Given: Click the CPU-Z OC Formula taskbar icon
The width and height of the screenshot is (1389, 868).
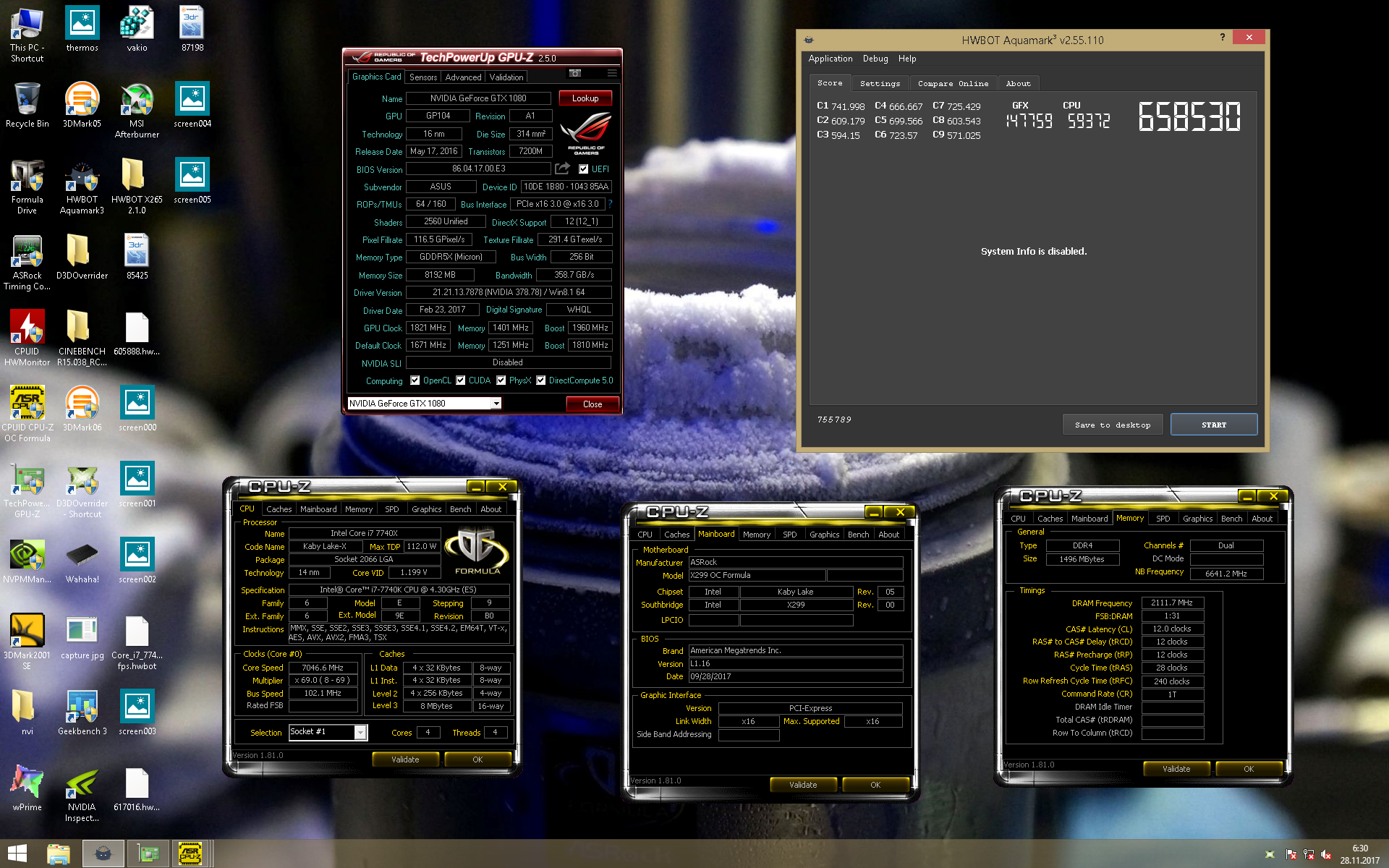Looking at the screenshot, I should (190, 854).
